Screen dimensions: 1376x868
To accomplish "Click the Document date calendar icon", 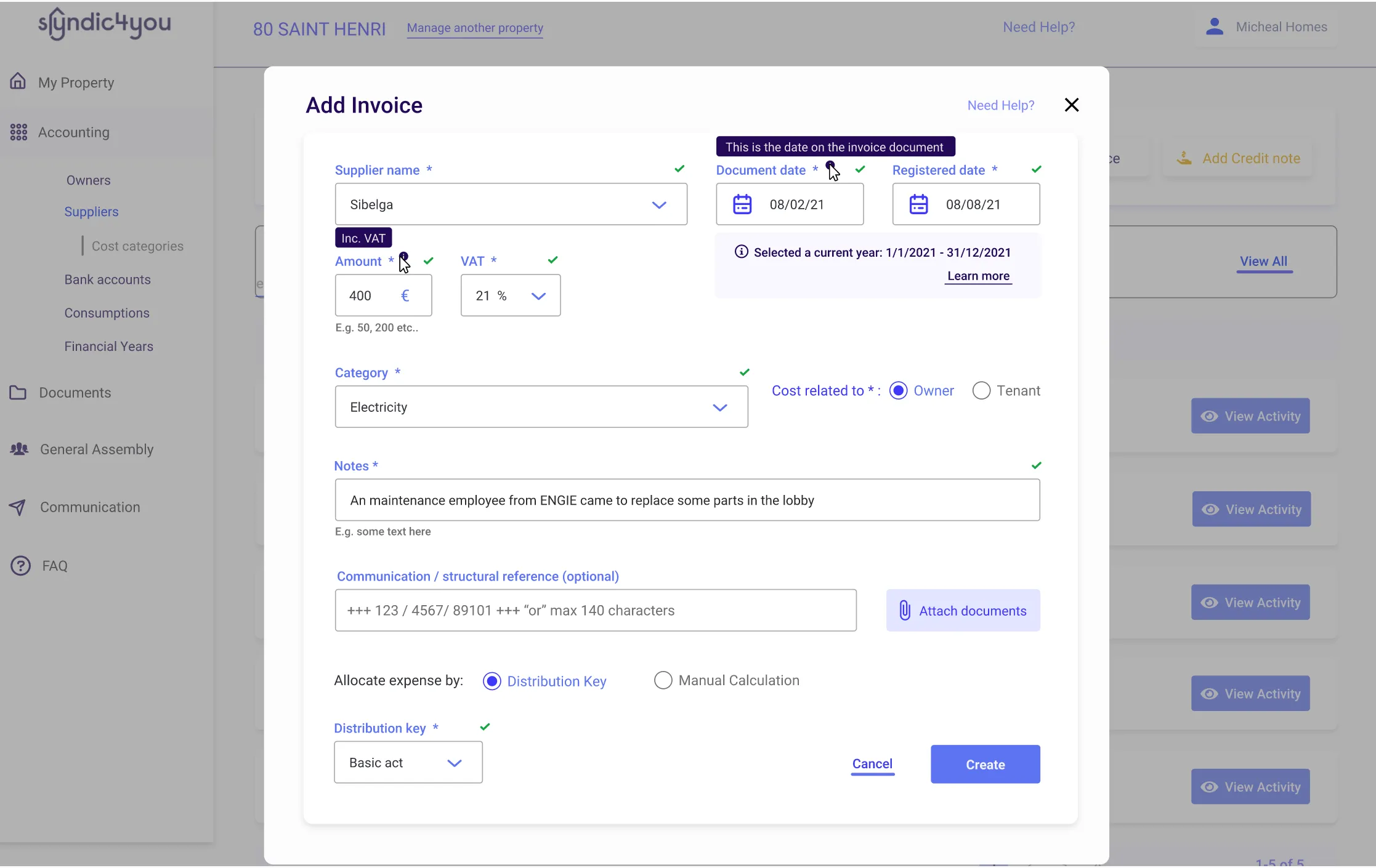I will coord(742,204).
